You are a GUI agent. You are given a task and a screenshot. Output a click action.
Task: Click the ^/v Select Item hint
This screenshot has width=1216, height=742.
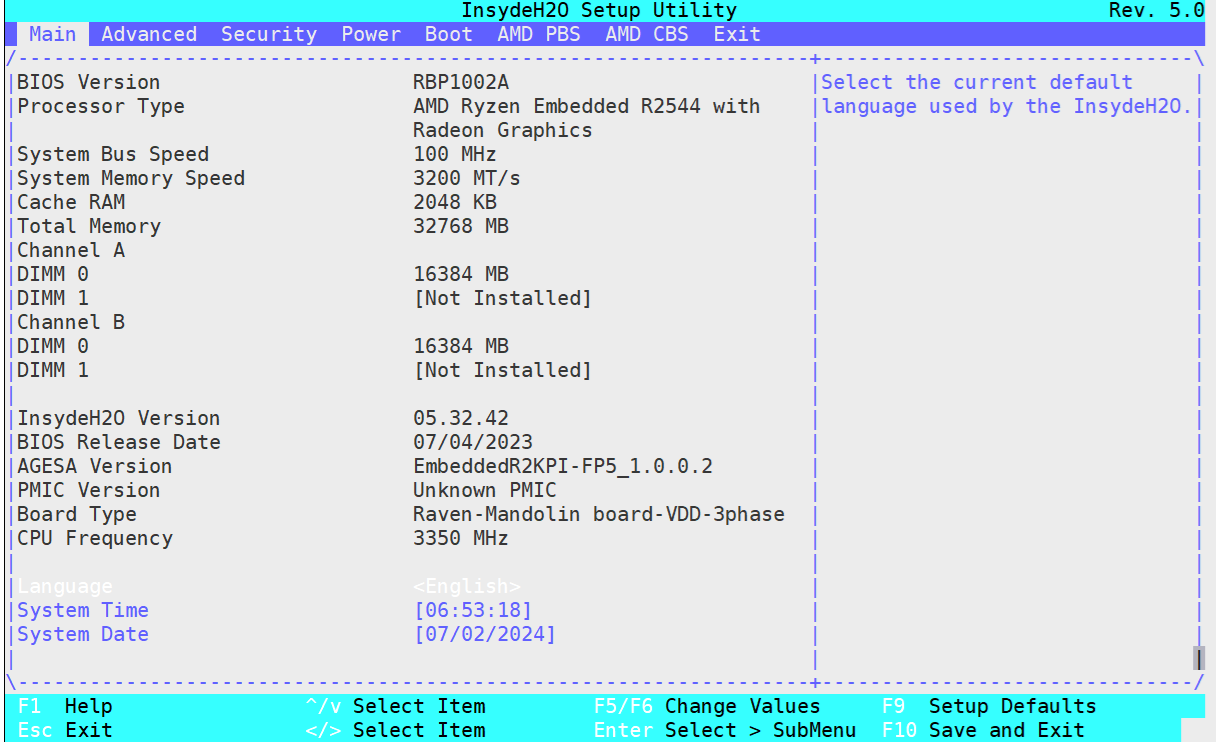click(x=395, y=706)
